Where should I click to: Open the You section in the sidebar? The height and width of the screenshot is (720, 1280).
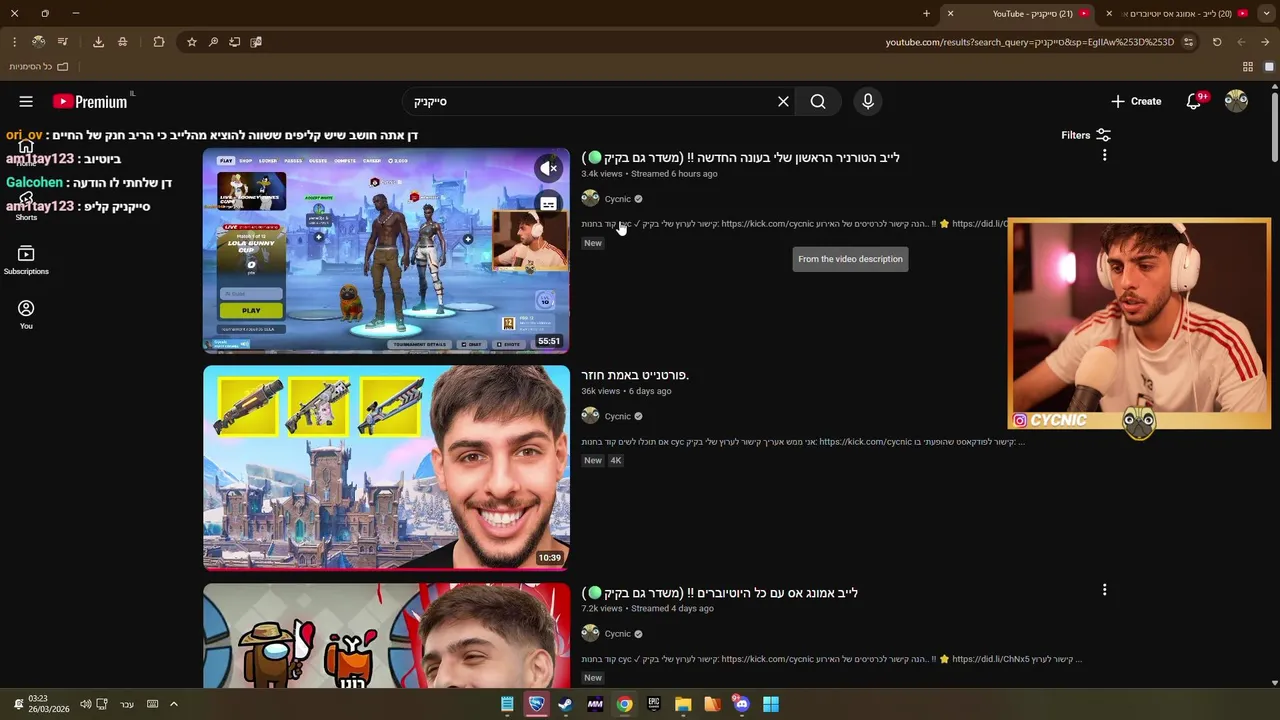pyautogui.click(x=26, y=315)
